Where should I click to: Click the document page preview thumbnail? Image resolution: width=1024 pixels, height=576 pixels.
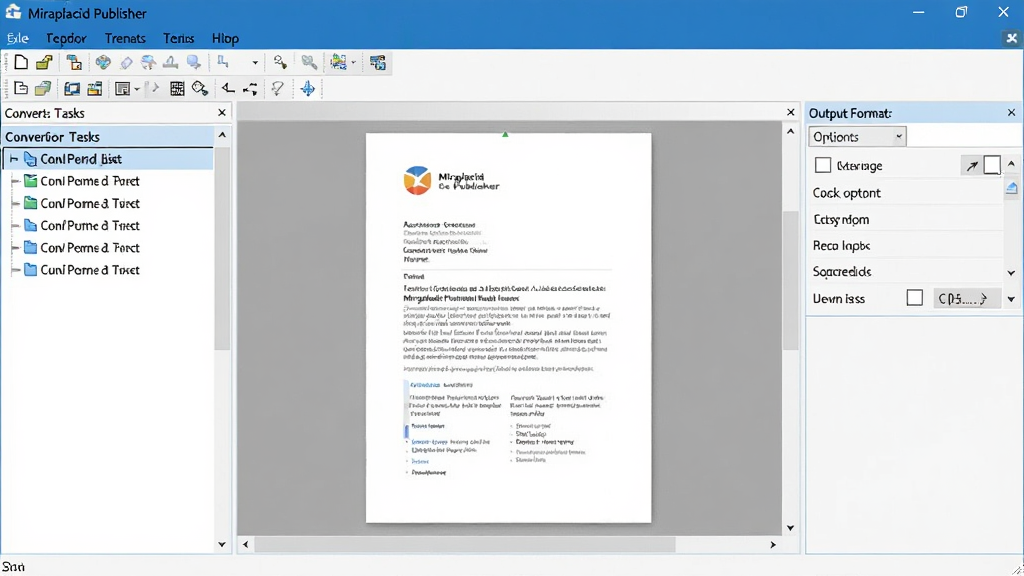tap(508, 328)
